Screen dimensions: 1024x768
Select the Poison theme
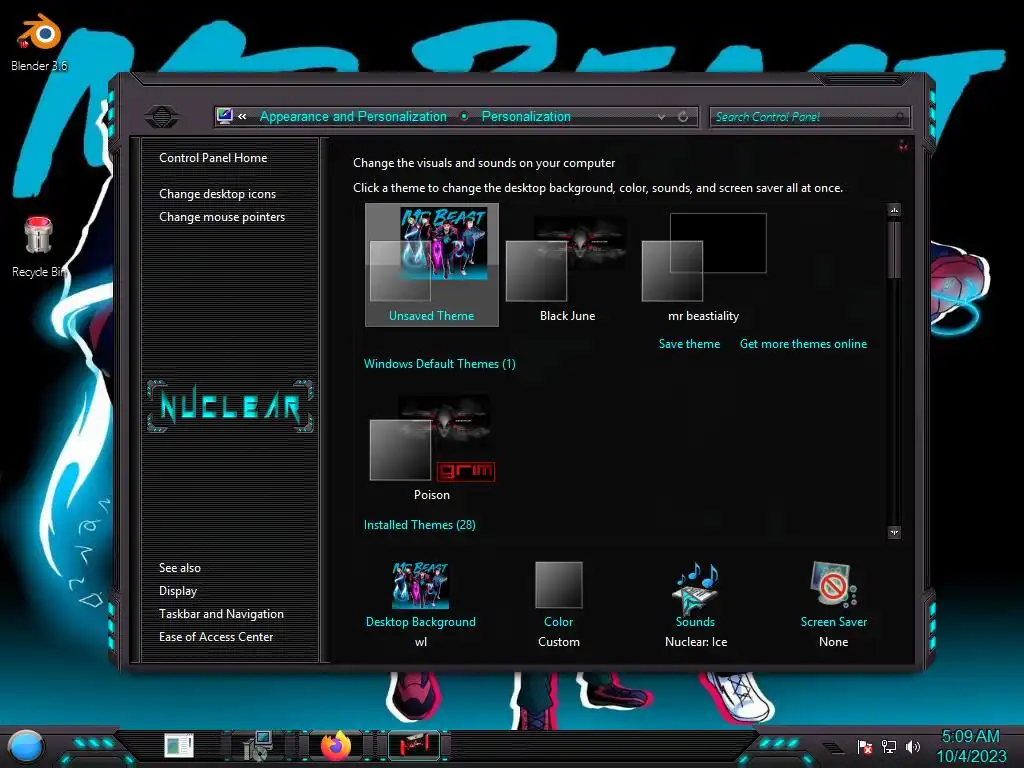point(432,446)
